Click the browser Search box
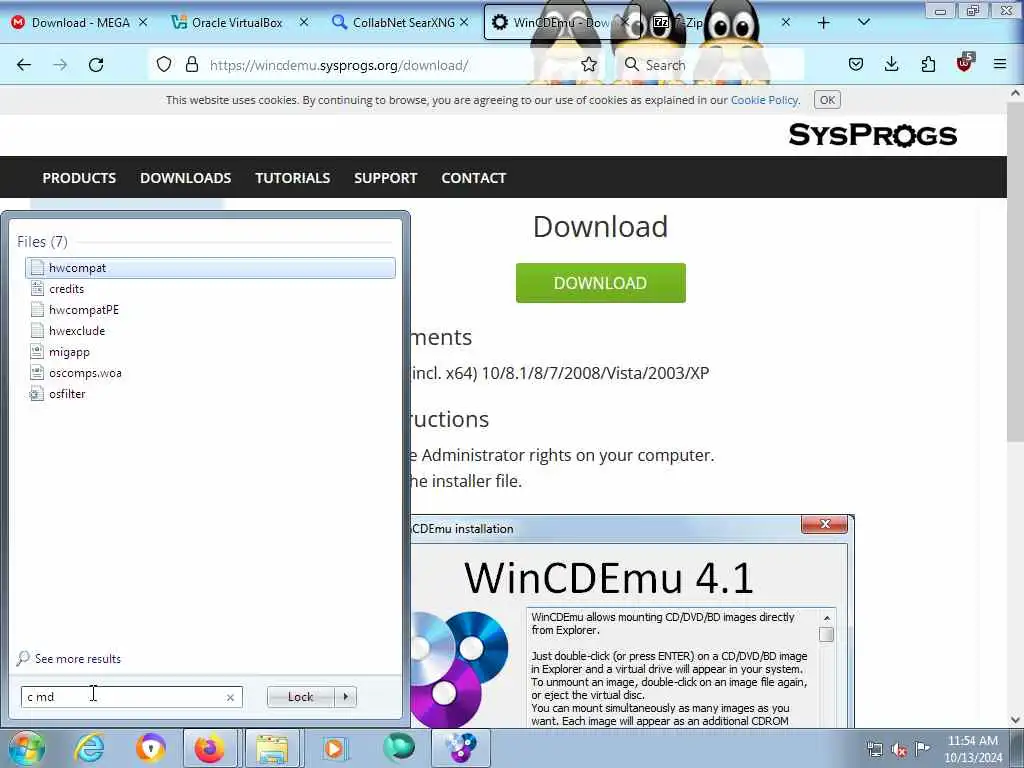Screen dimensions: 1024x768 point(712,65)
